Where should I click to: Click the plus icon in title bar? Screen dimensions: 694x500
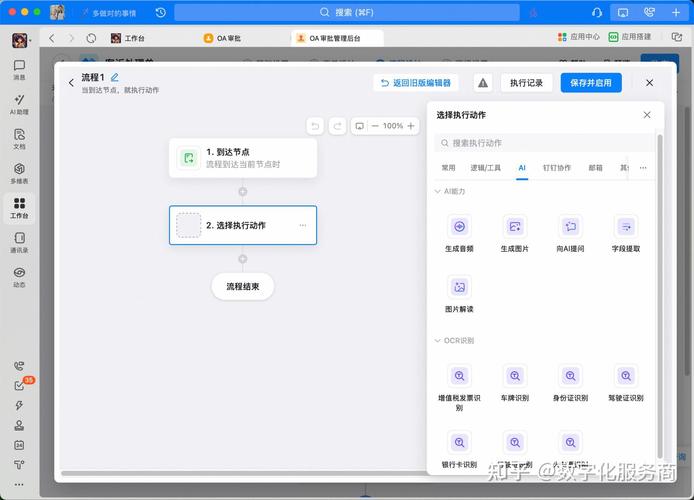676,12
